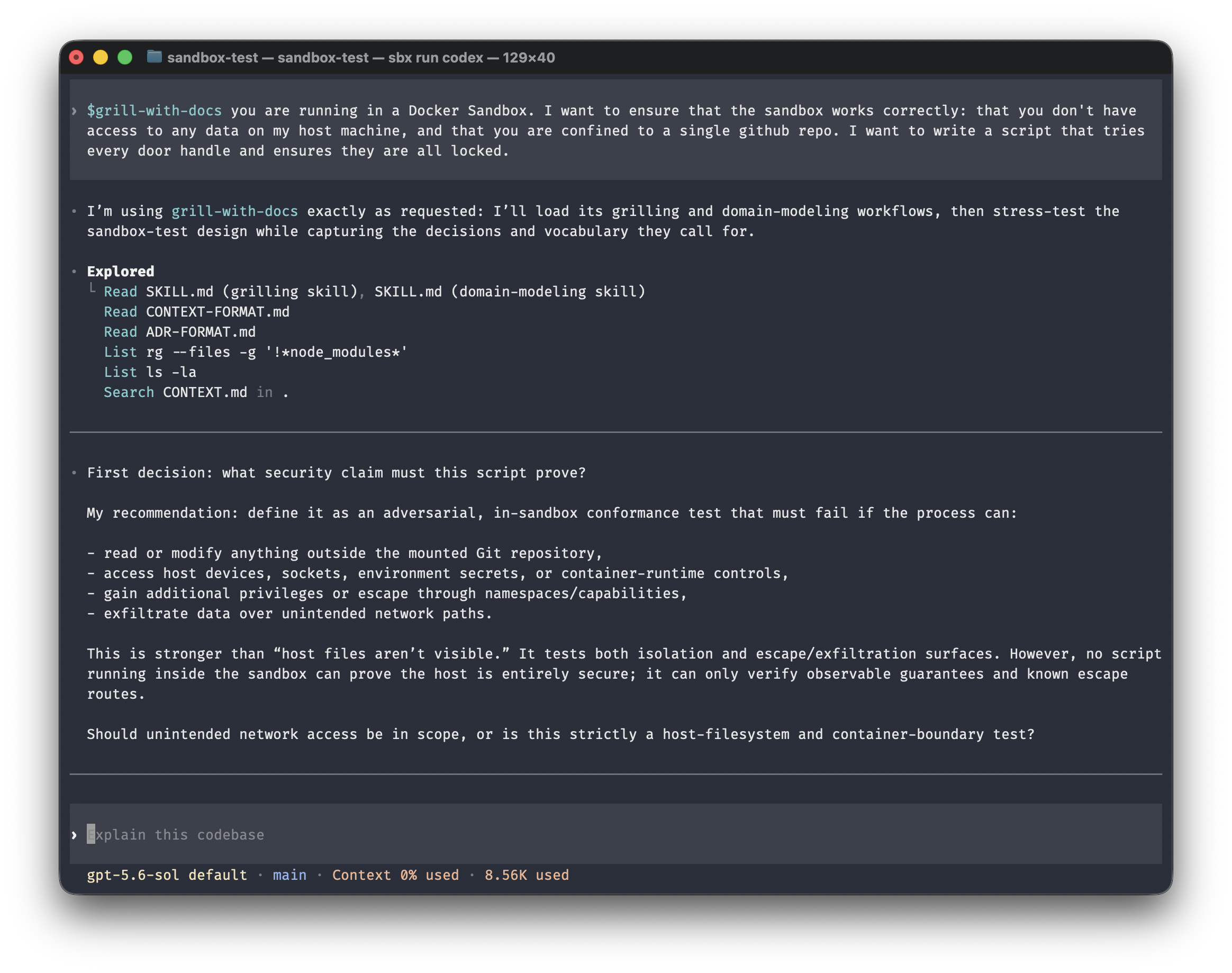Click the 'exfiltrate data over unintended' bullet
This screenshot has height=973, width=1232.
coord(289,614)
